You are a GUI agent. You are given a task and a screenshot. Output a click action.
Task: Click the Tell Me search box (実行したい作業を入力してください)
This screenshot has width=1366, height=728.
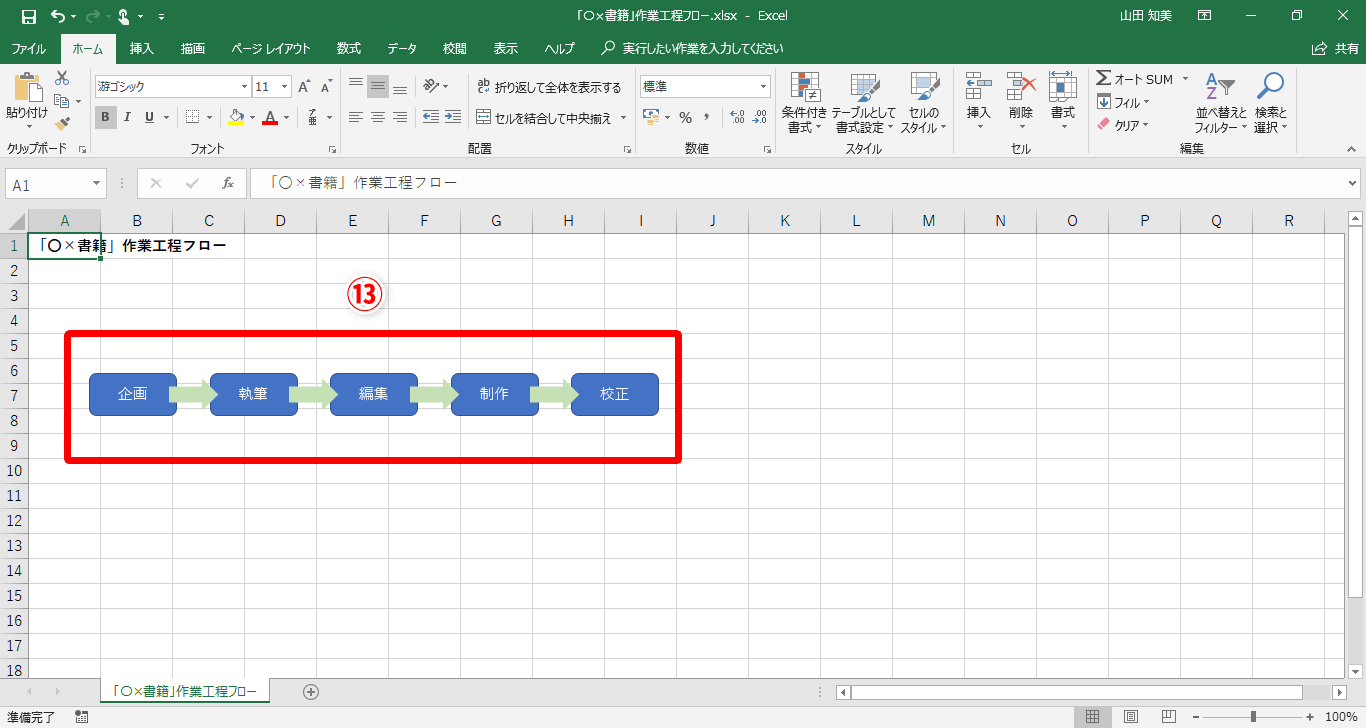[693, 48]
